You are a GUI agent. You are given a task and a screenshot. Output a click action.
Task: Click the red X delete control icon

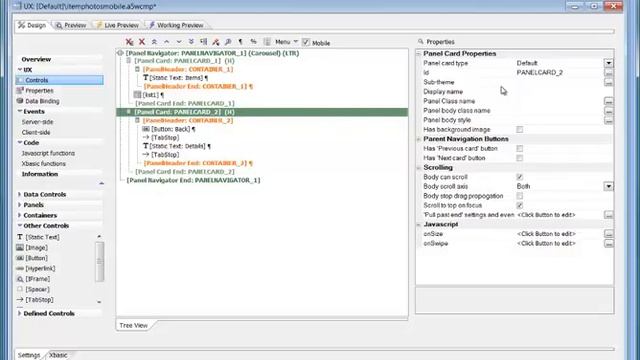142,42
